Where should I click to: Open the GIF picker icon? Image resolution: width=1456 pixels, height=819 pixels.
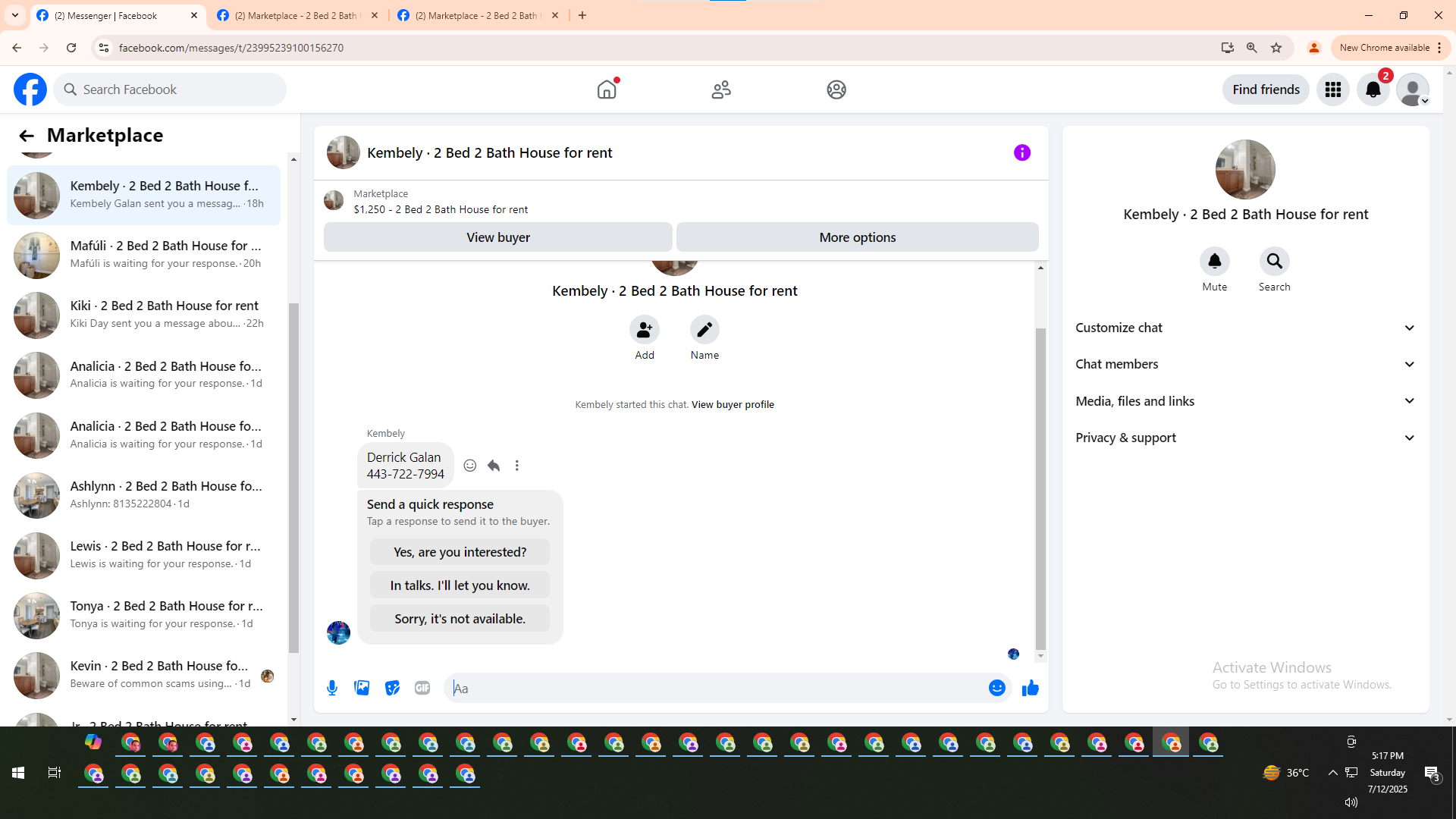[x=422, y=688]
